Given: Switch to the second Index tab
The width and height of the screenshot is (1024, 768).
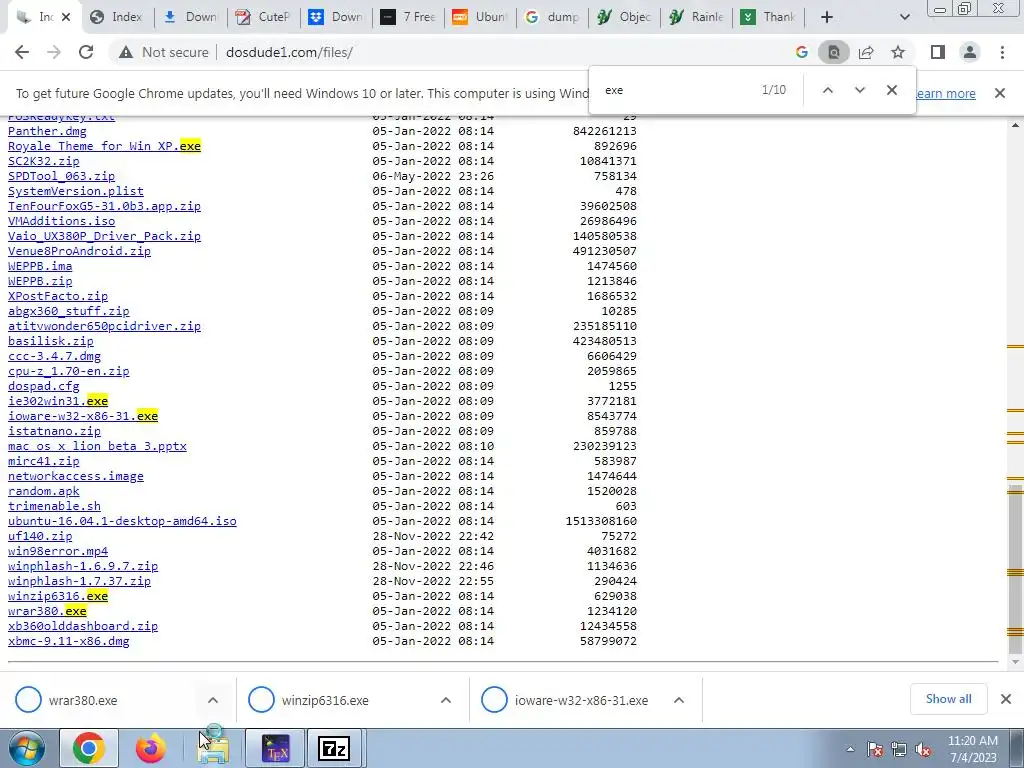Looking at the screenshot, I should [116, 17].
